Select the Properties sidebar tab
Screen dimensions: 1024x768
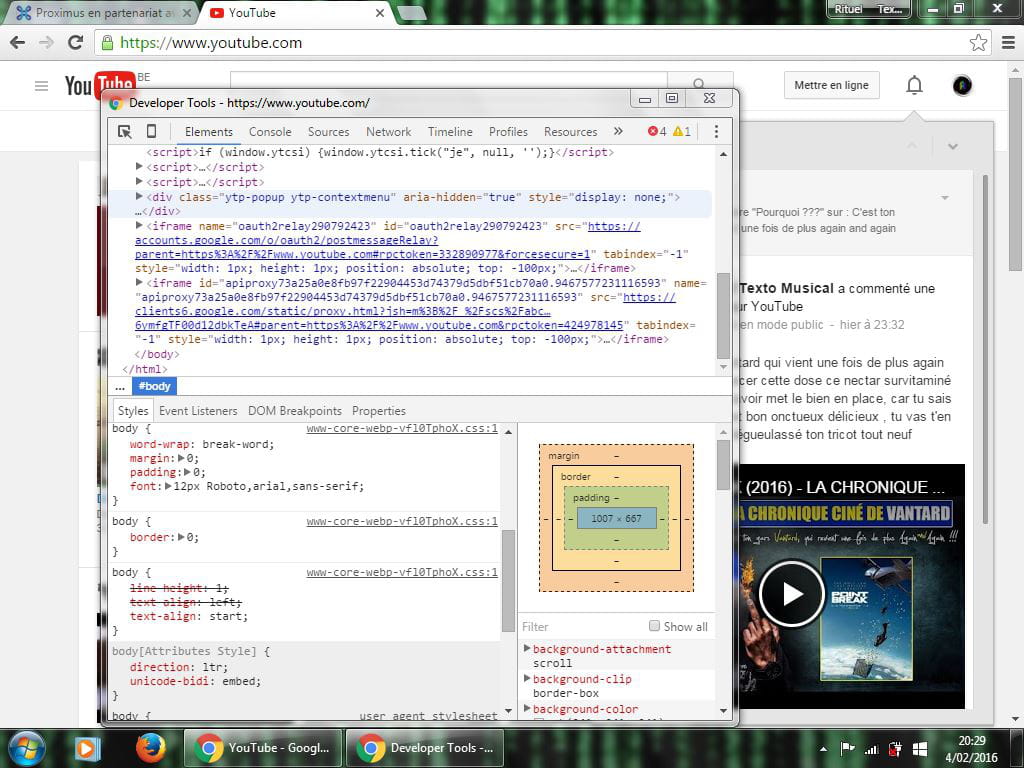(x=379, y=411)
